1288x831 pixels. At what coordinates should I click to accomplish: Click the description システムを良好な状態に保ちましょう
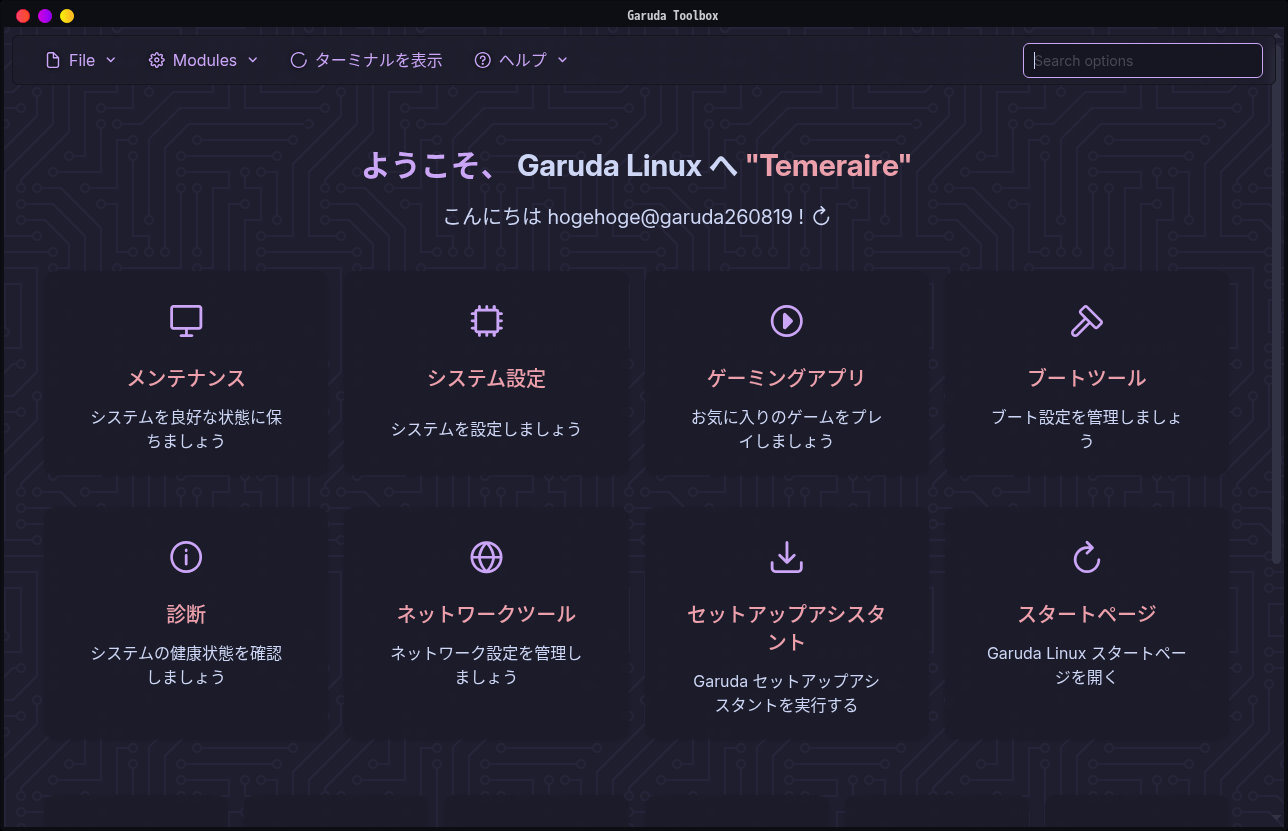(186, 429)
